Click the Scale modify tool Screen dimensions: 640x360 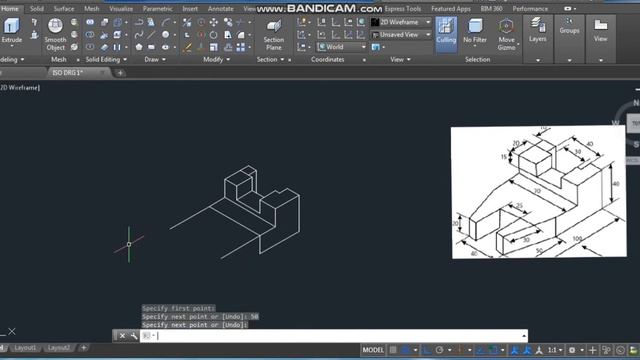213,47
